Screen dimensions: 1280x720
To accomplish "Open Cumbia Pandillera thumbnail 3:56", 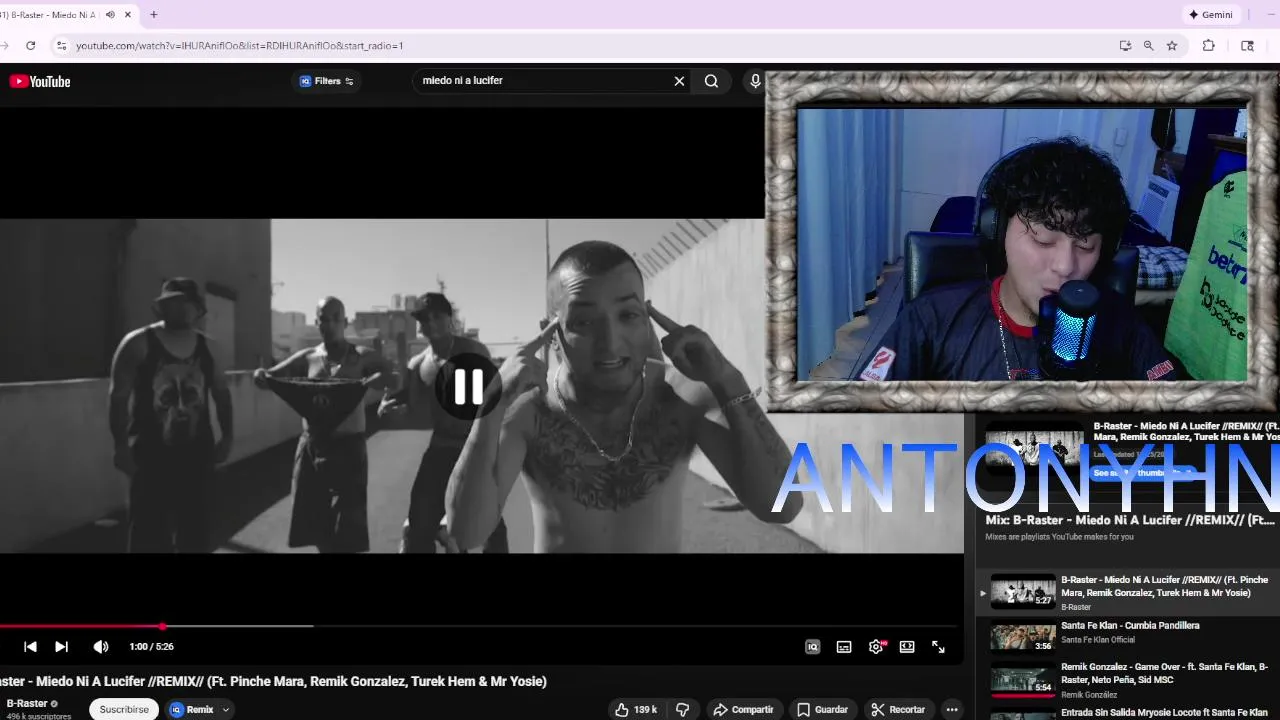I will point(1023,637).
